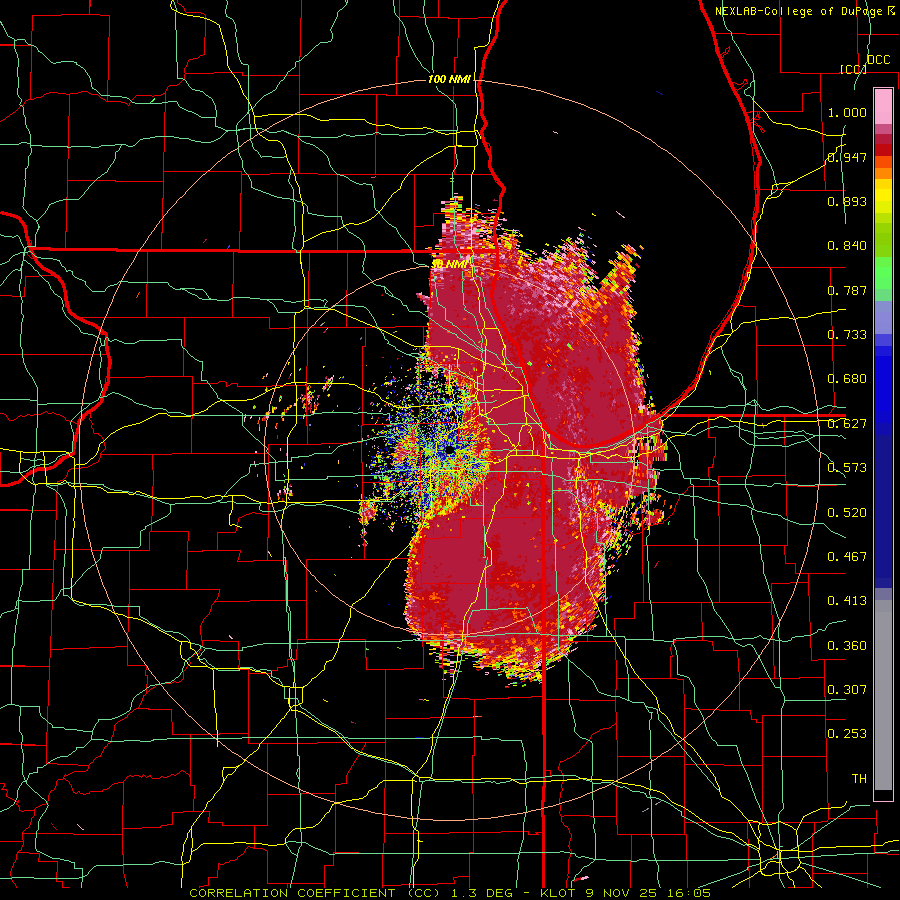Click the 50 NMI range ring label
The width and height of the screenshot is (900, 900).
pos(449,264)
